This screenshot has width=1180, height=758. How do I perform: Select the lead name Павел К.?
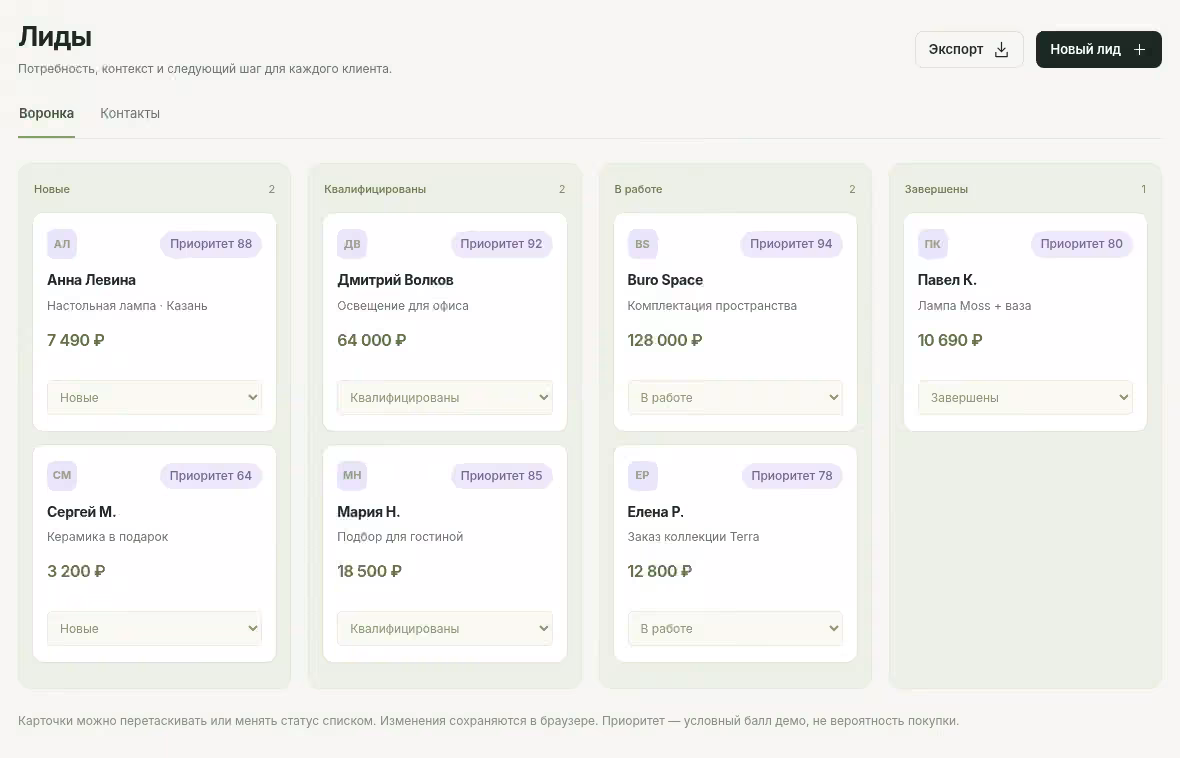click(947, 280)
